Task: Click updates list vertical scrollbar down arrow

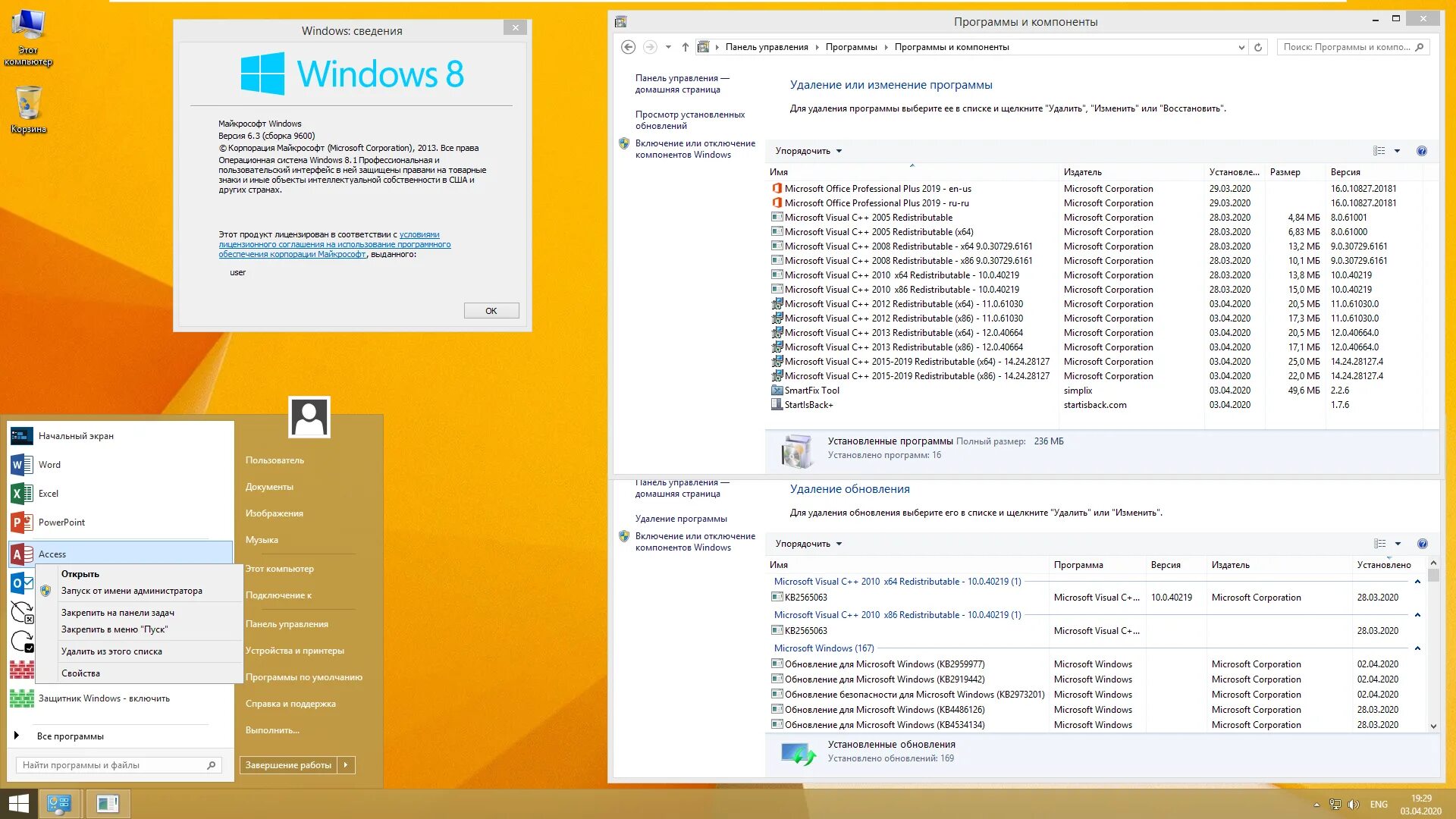Action: [x=1433, y=726]
